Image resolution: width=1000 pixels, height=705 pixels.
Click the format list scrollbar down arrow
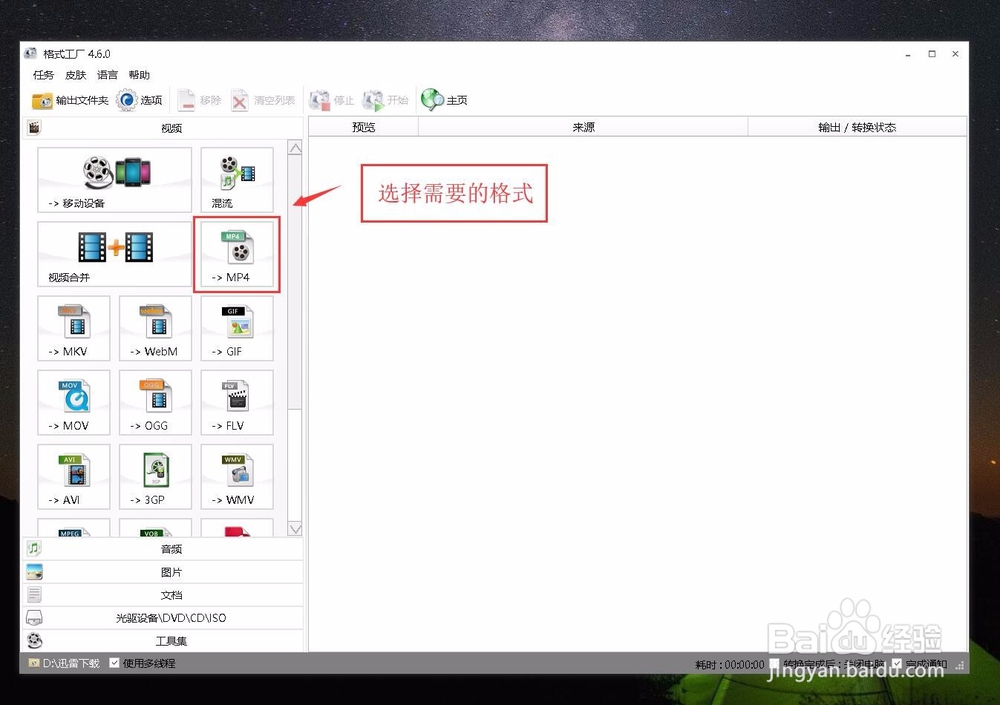coord(295,528)
